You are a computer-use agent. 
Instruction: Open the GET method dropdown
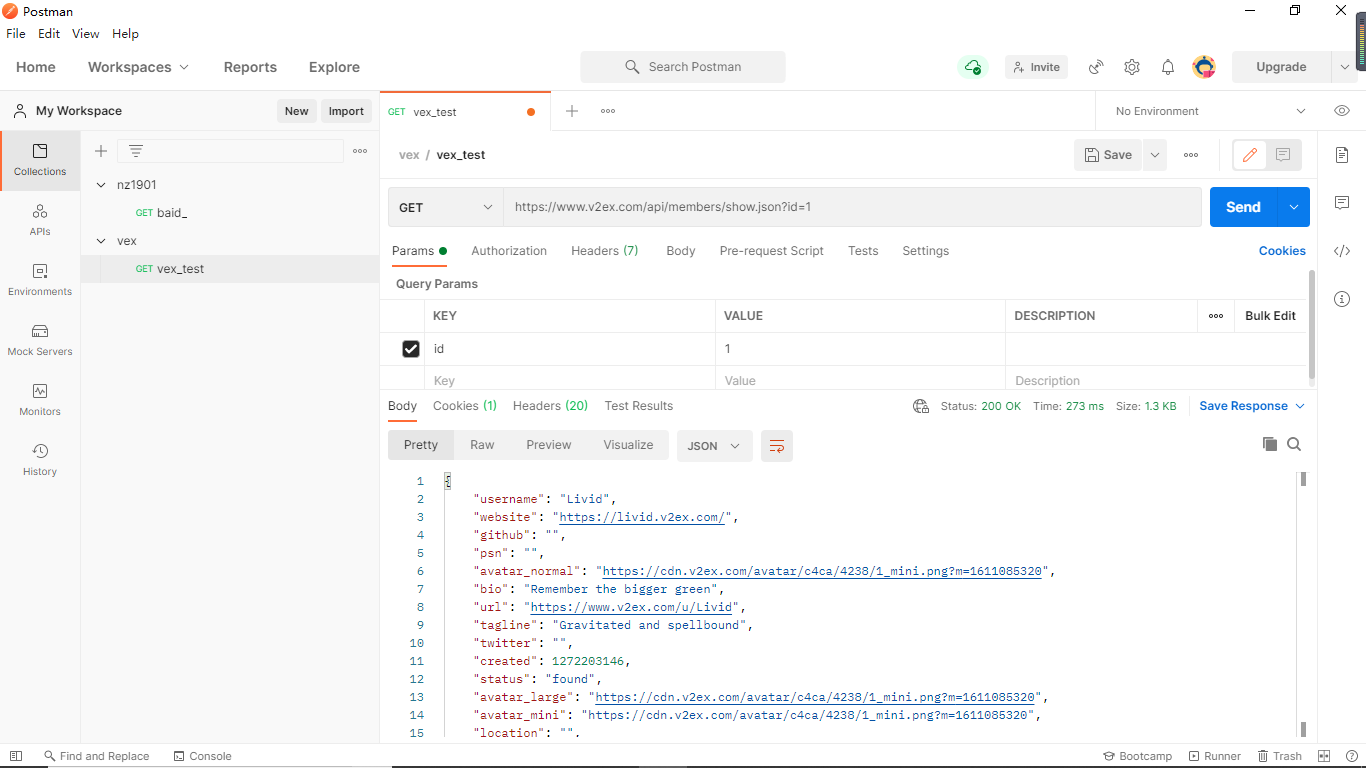445,207
